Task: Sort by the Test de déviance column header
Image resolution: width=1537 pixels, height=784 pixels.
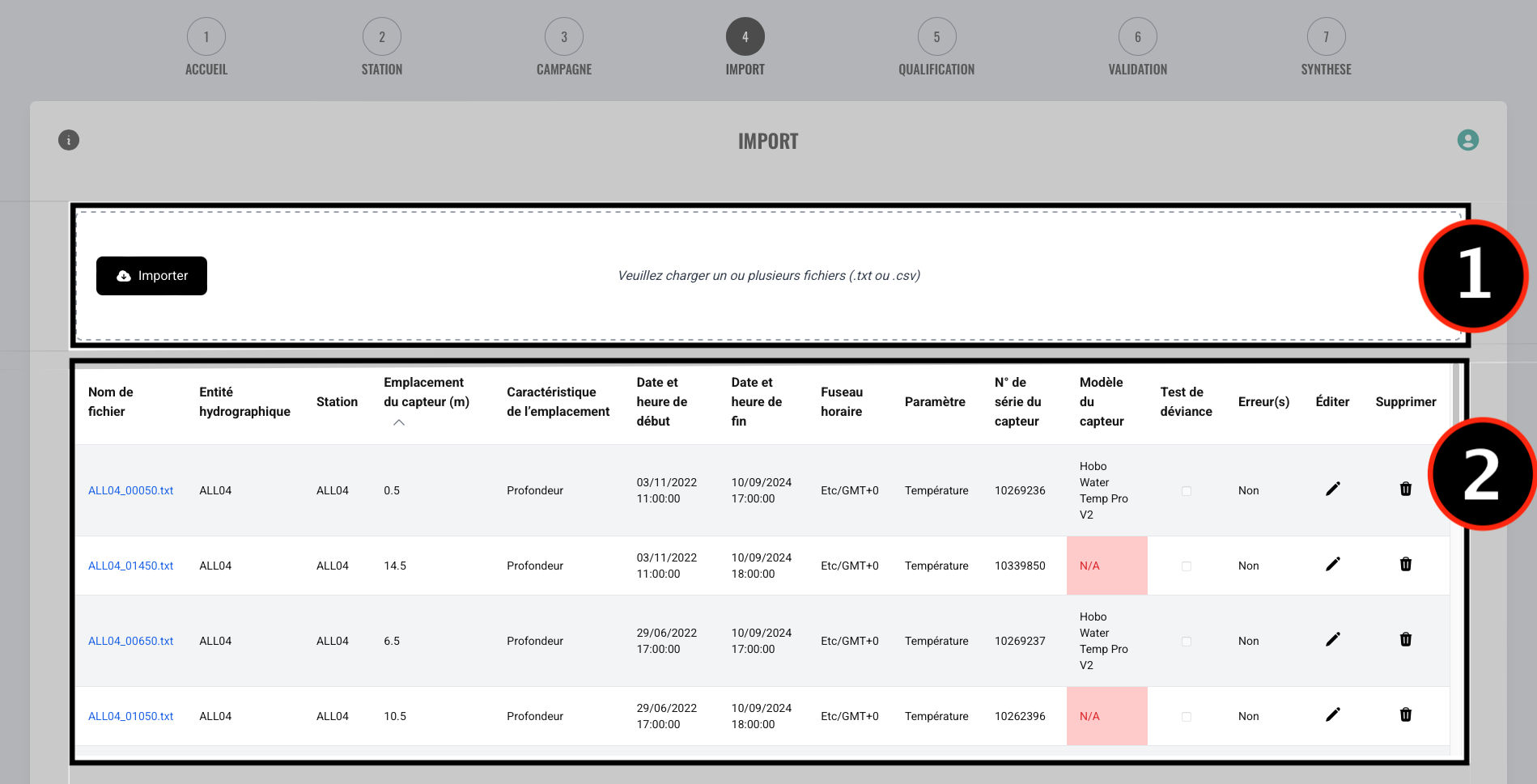Action: click(1186, 401)
